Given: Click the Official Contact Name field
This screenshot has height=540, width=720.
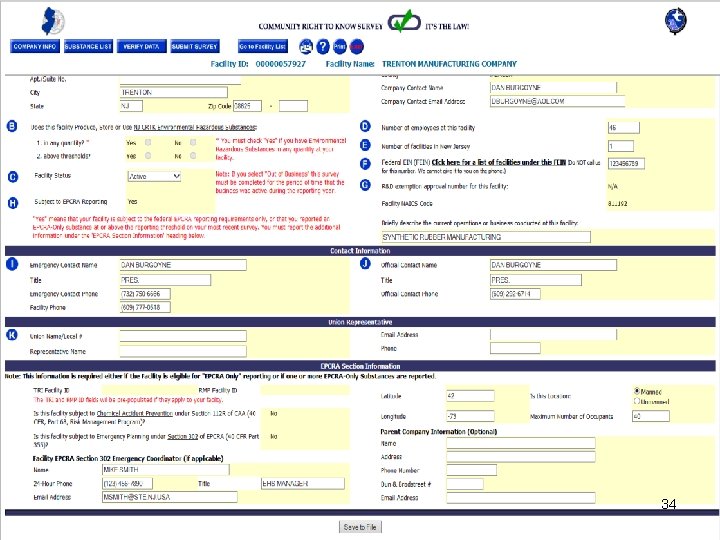Looking at the screenshot, I should (x=553, y=265).
